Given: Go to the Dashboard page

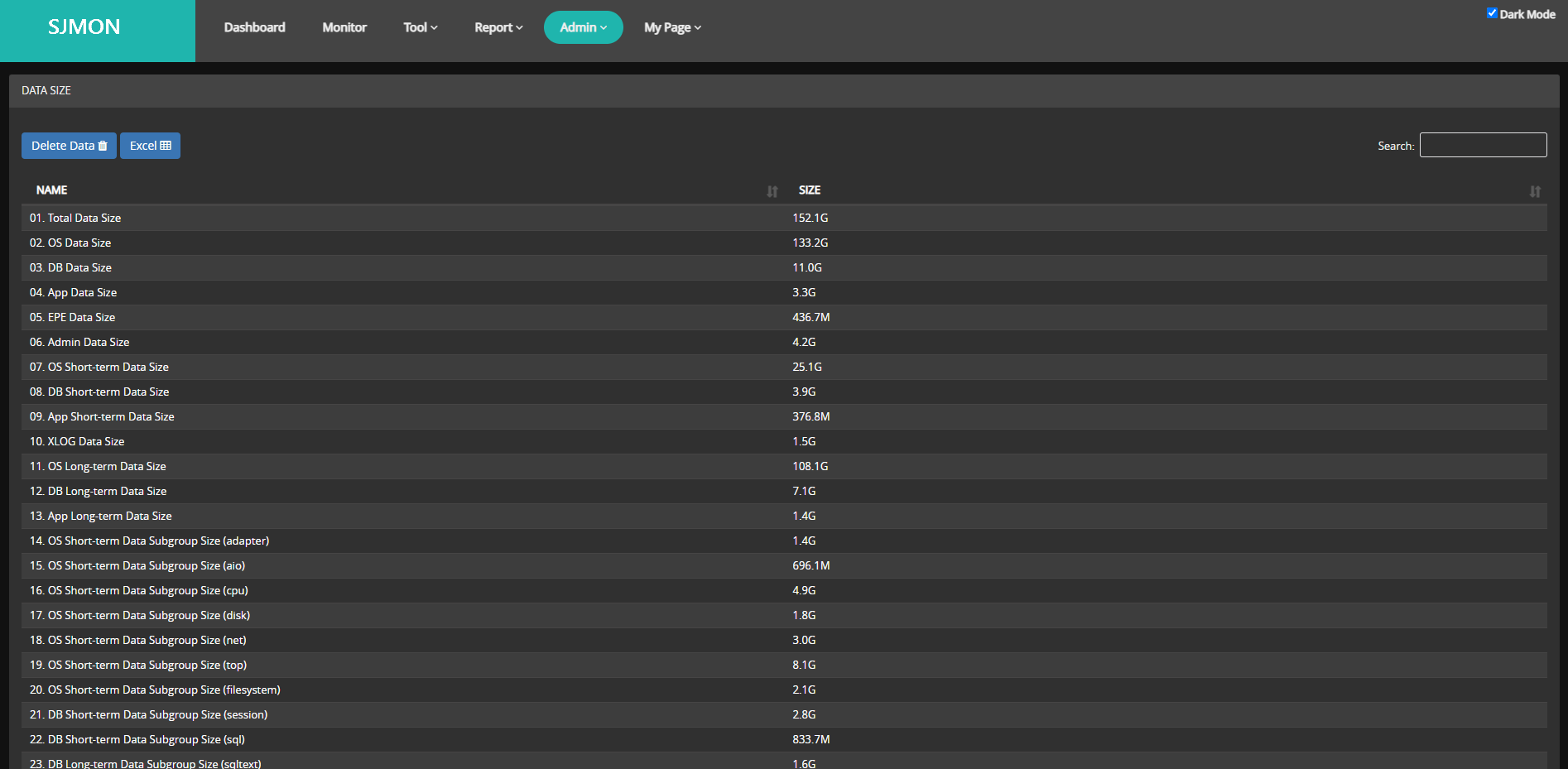Looking at the screenshot, I should click(x=254, y=27).
